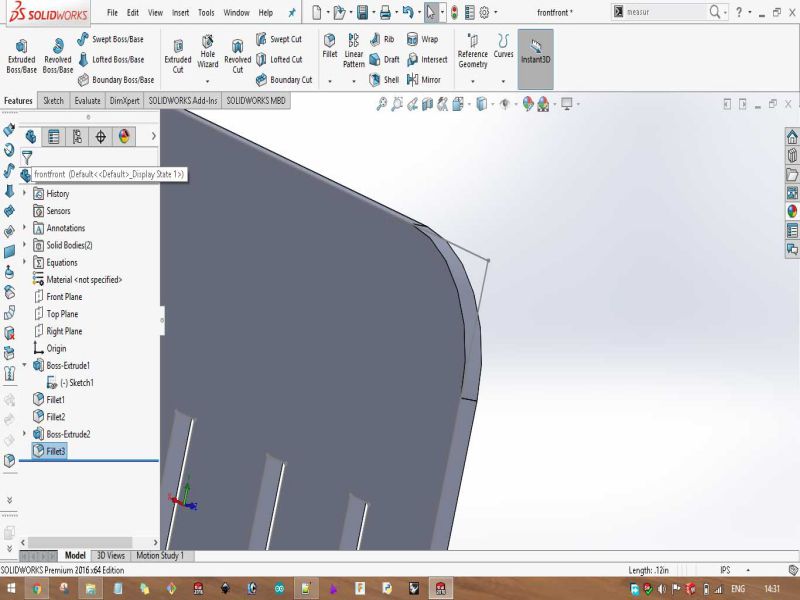Switch to the Motion Study 1 tab
The height and width of the screenshot is (600, 800).
pyautogui.click(x=160, y=555)
